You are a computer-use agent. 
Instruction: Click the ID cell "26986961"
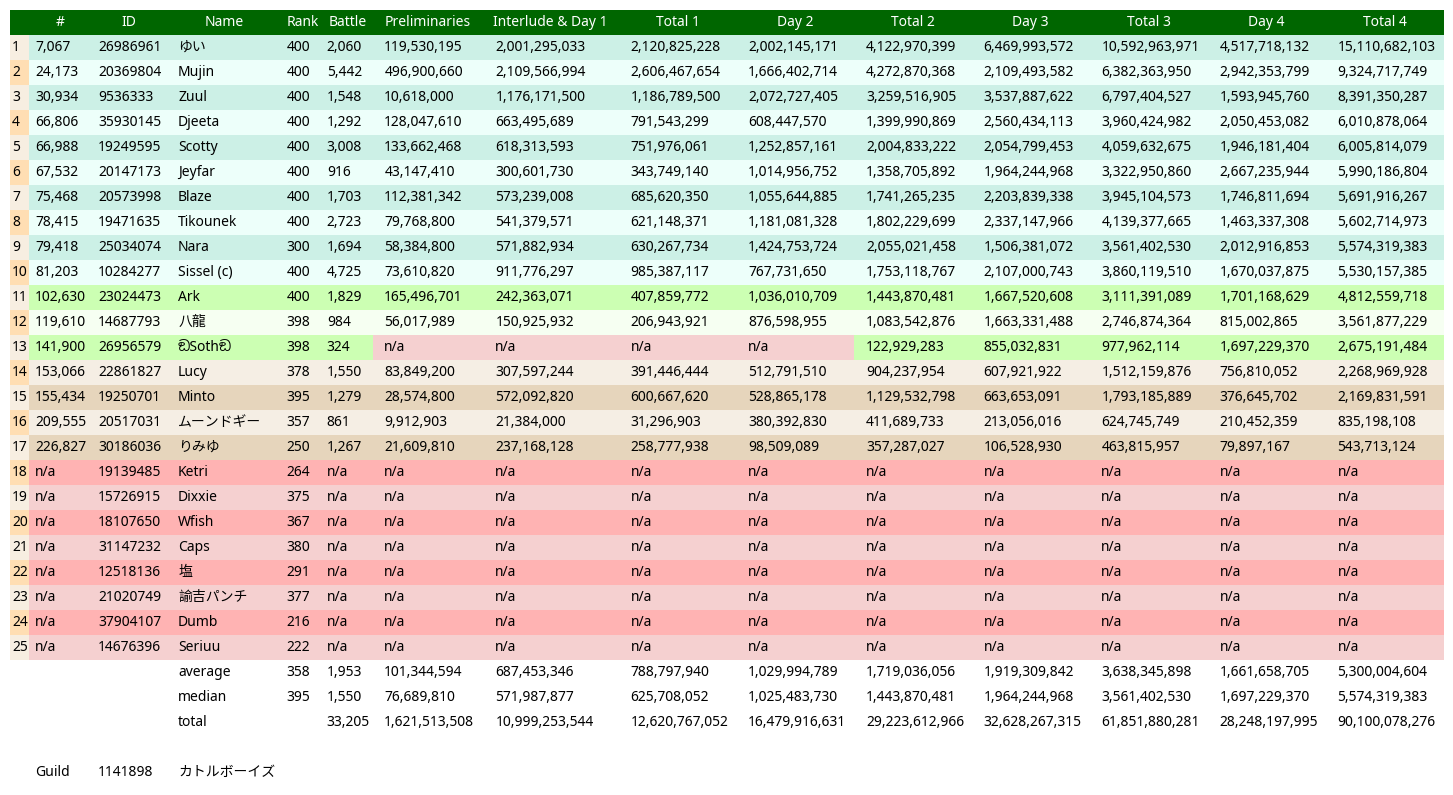pos(129,46)
